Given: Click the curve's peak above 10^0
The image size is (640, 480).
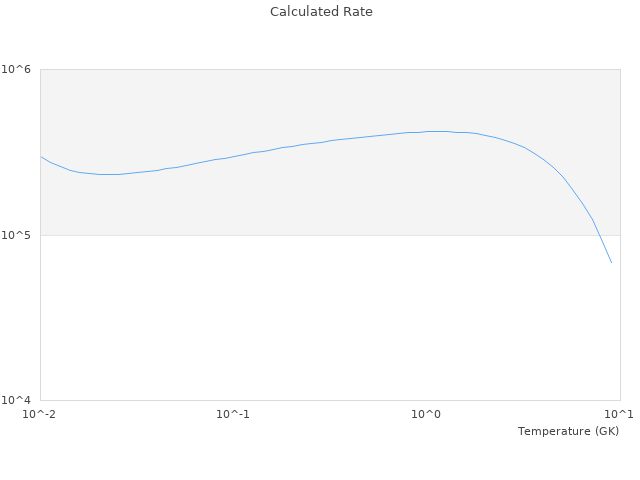Looking at the screenshot, I should click(x=435, y=131).
